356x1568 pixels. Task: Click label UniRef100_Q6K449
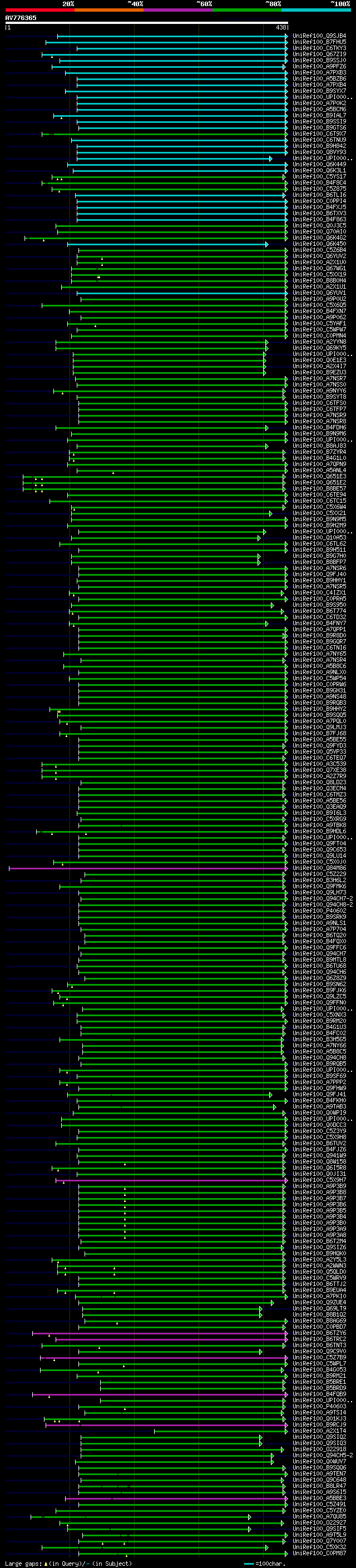tap(319, 164)
